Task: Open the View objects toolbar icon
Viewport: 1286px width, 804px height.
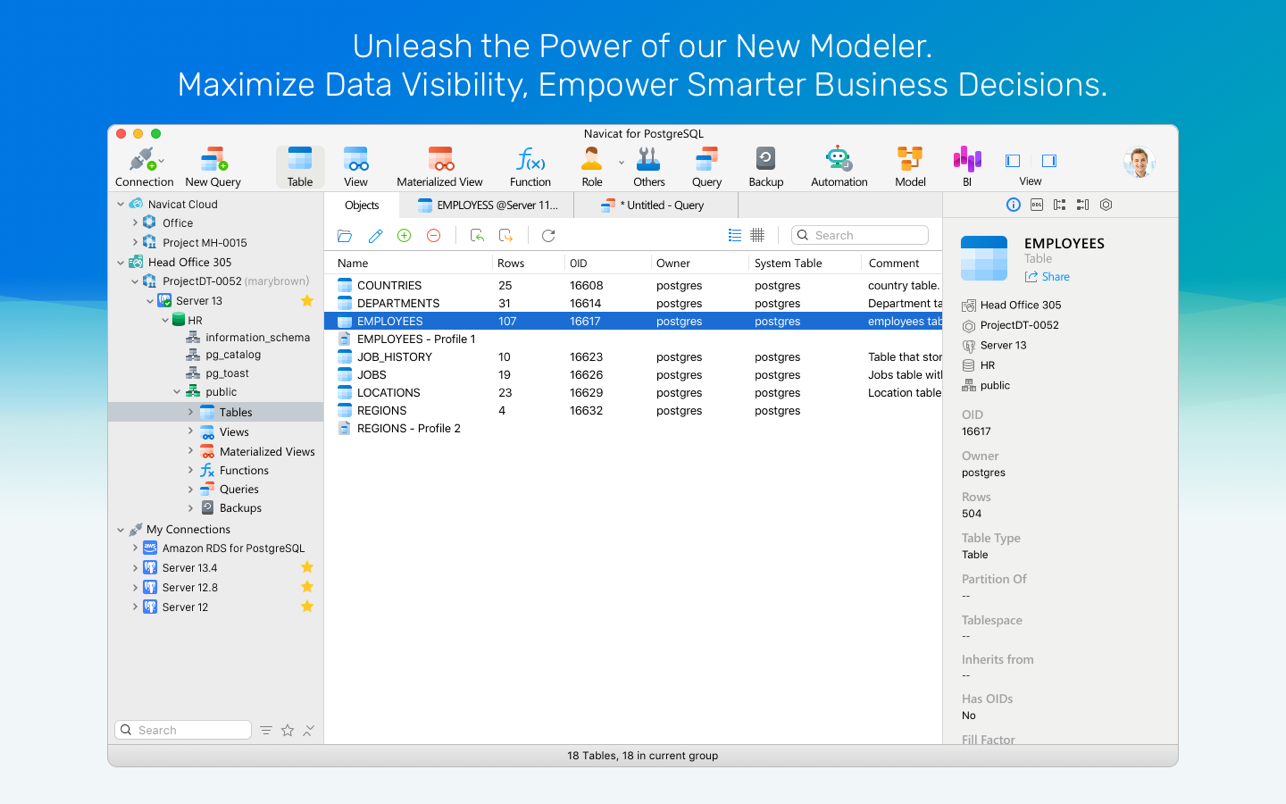Action: [356, 167]
